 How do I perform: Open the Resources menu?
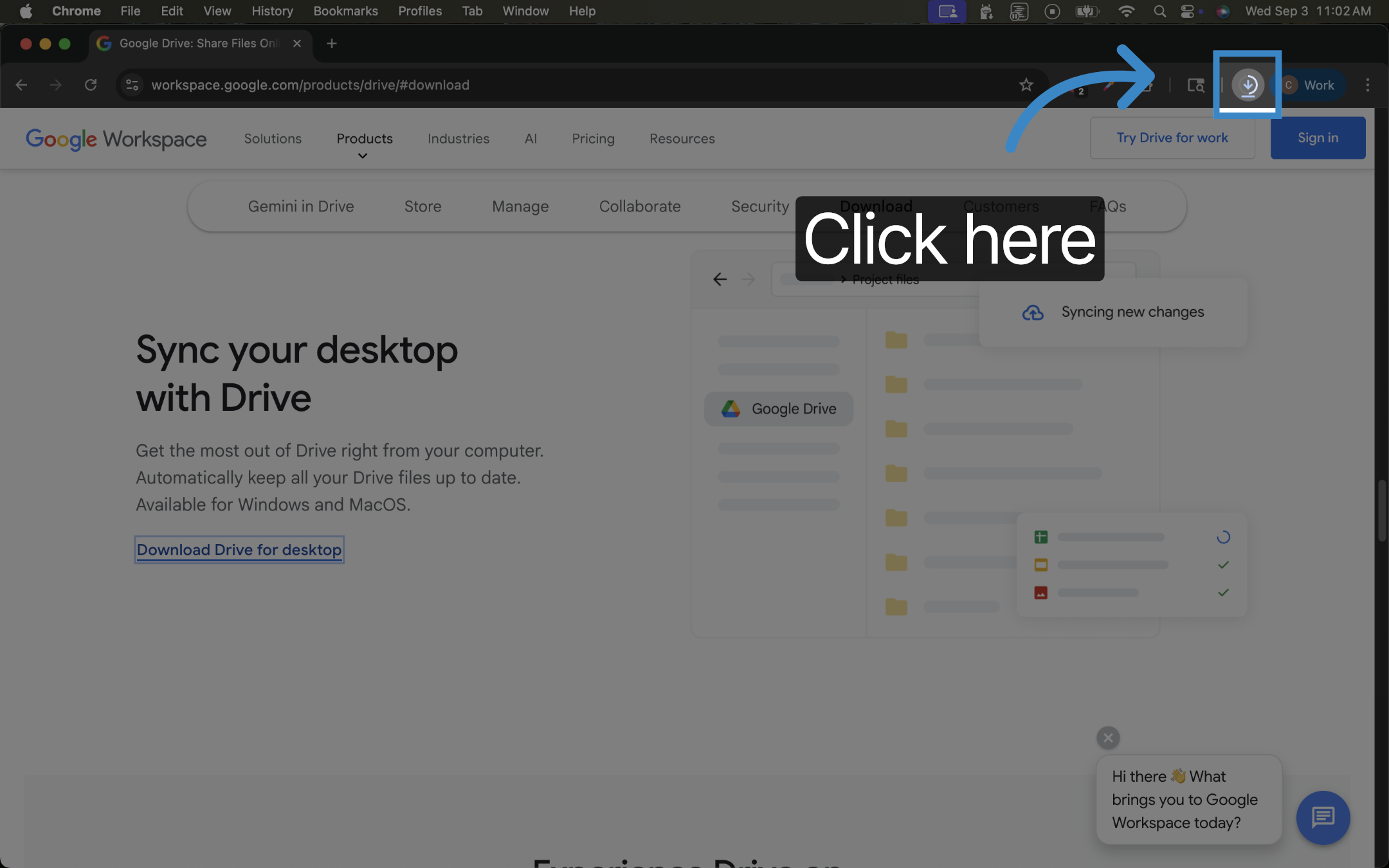[x=682, y=138]
